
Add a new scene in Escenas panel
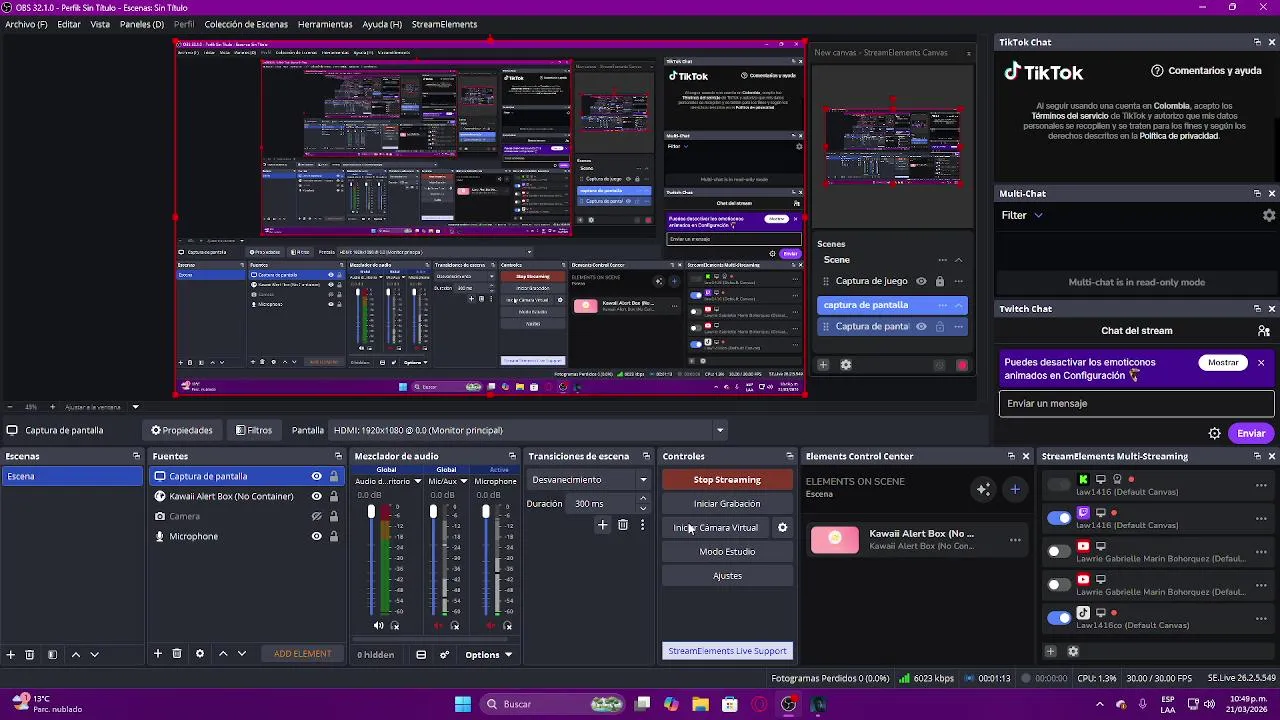pos(11,654)
